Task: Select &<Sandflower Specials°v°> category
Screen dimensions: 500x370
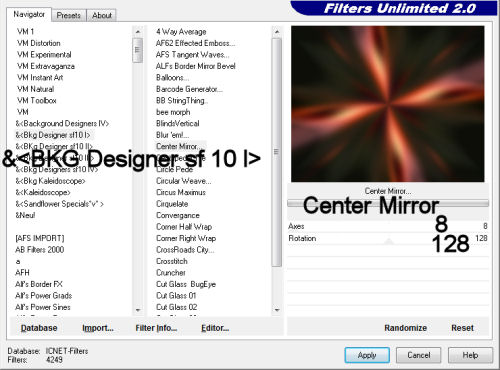Action: click(x=60, y=204)
